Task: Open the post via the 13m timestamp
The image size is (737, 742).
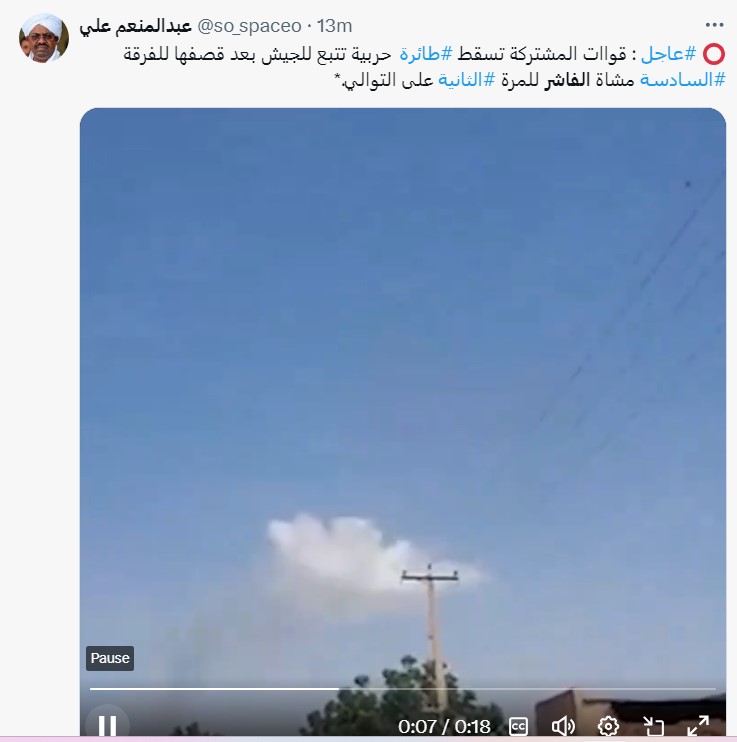Action: point(334,26)
